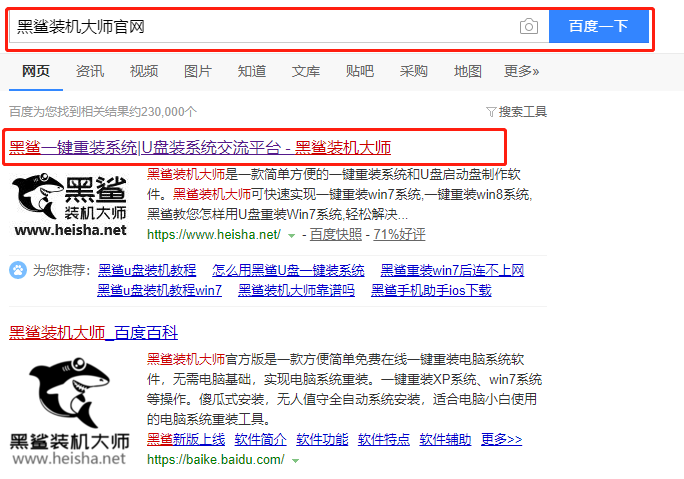Click the camera image search icon
Screen dimensions: 684x479
pyautogui.click(x=529, y=27)
